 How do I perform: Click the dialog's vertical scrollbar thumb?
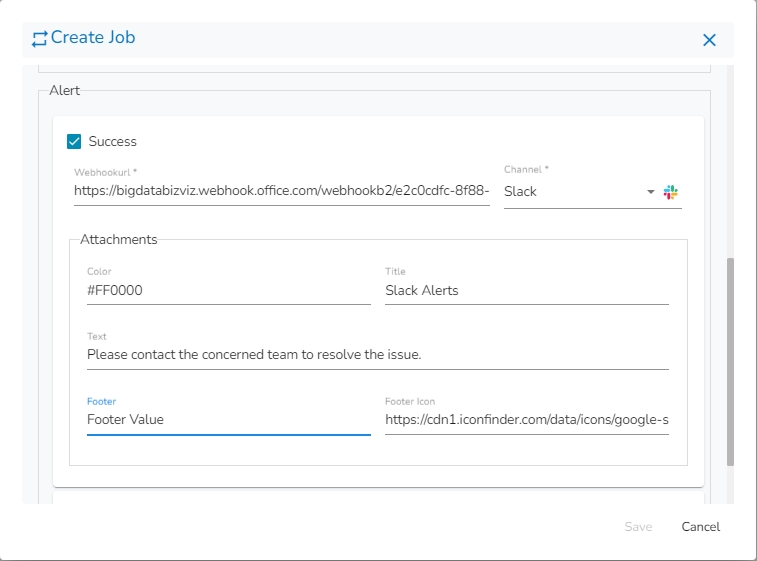pos(730,360)
